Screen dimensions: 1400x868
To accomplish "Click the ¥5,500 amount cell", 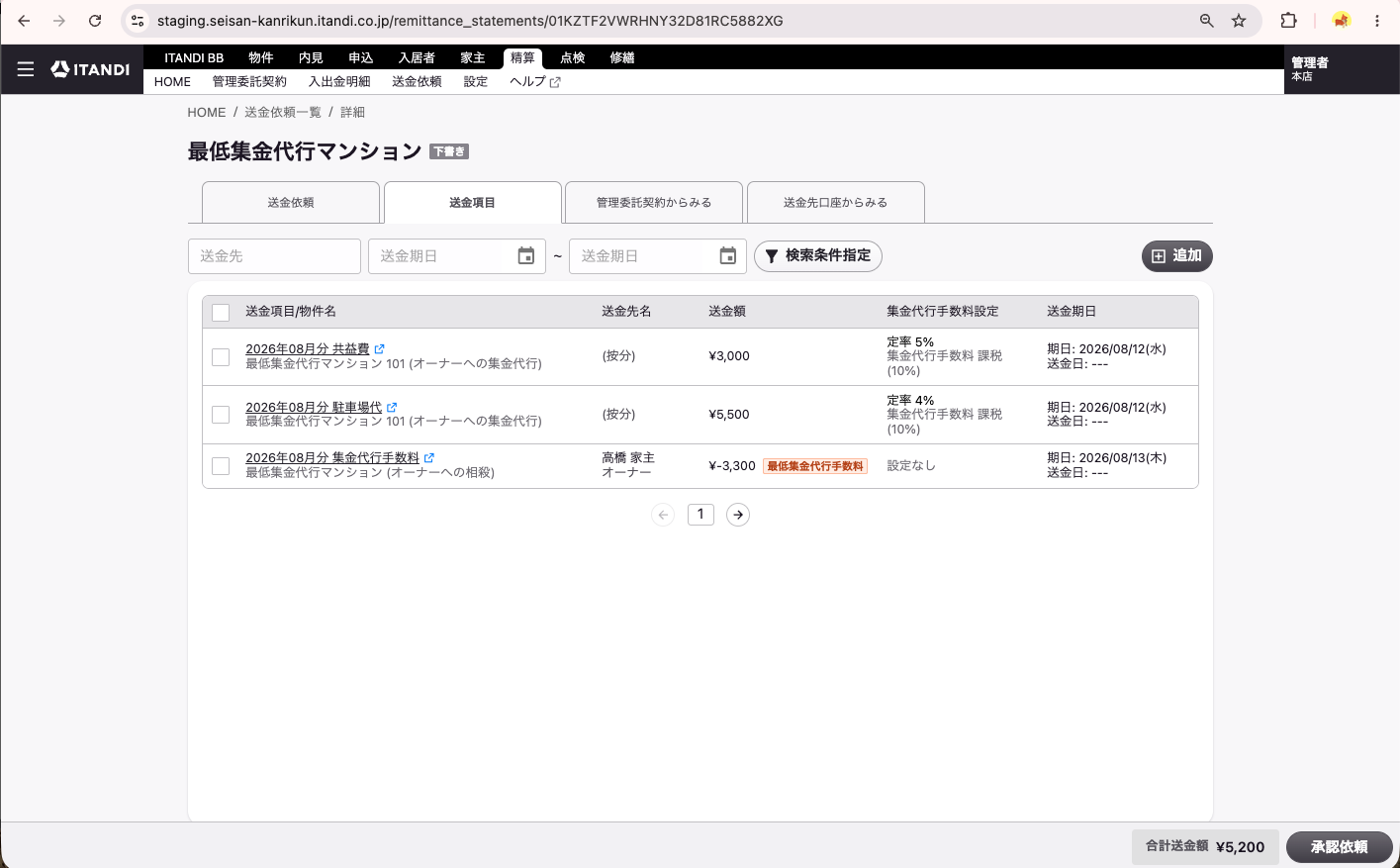I will [729, 415].
